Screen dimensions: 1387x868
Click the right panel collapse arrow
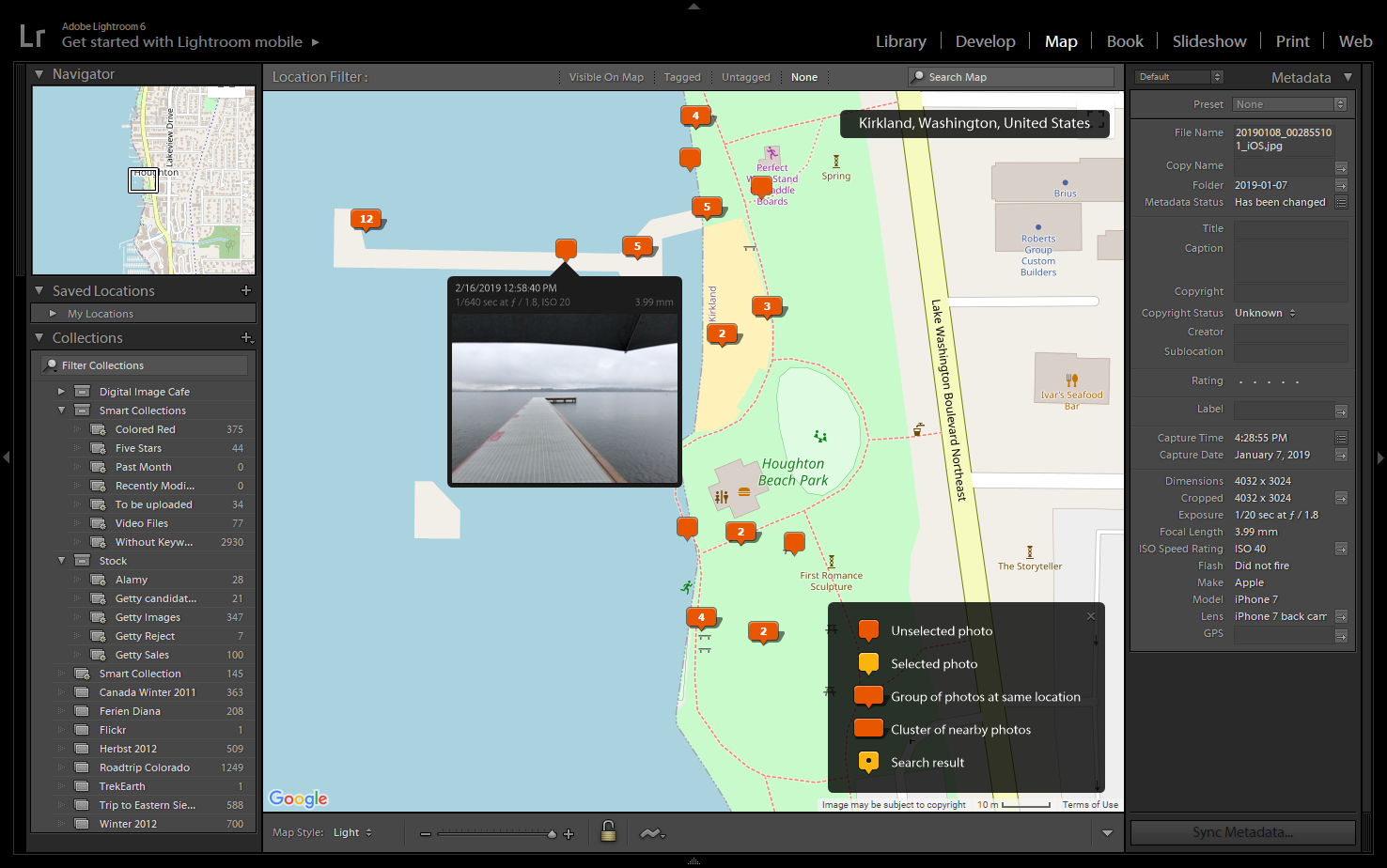(x=1380, y=457)
